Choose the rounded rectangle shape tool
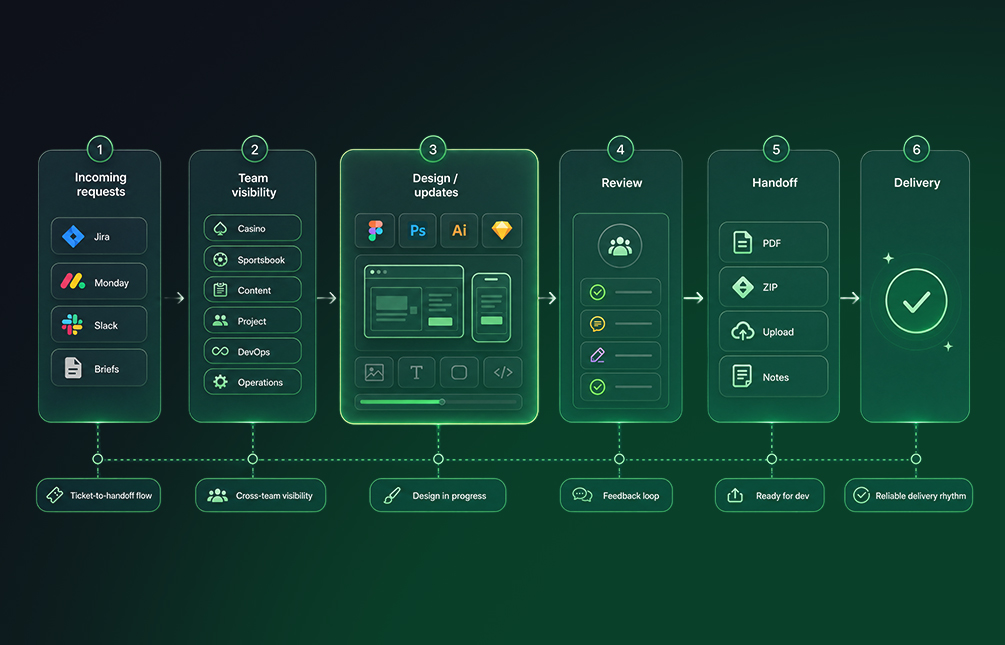This screenshot has height=645, width=1005. 459,372
